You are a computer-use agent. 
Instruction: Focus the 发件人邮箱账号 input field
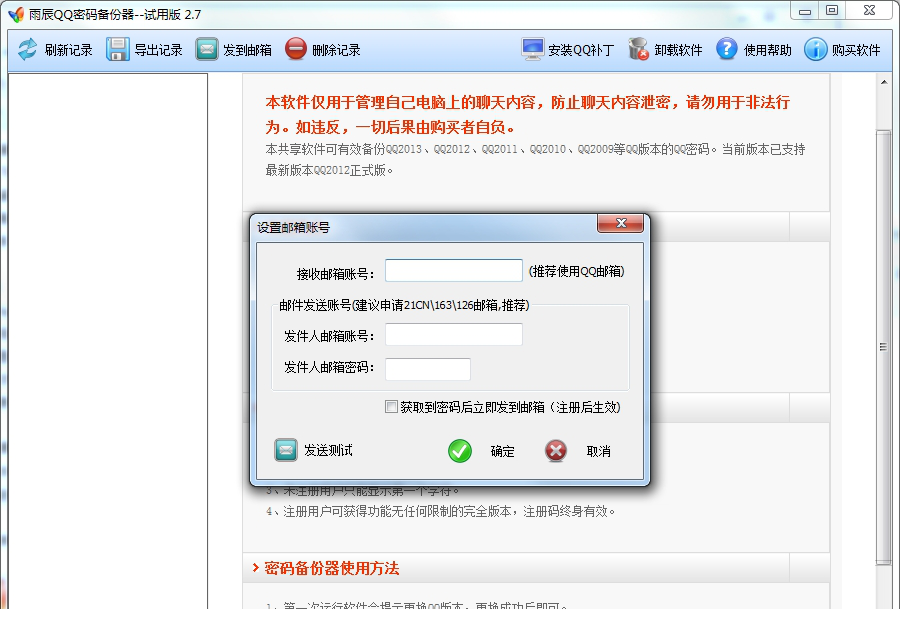click(453, 335)
